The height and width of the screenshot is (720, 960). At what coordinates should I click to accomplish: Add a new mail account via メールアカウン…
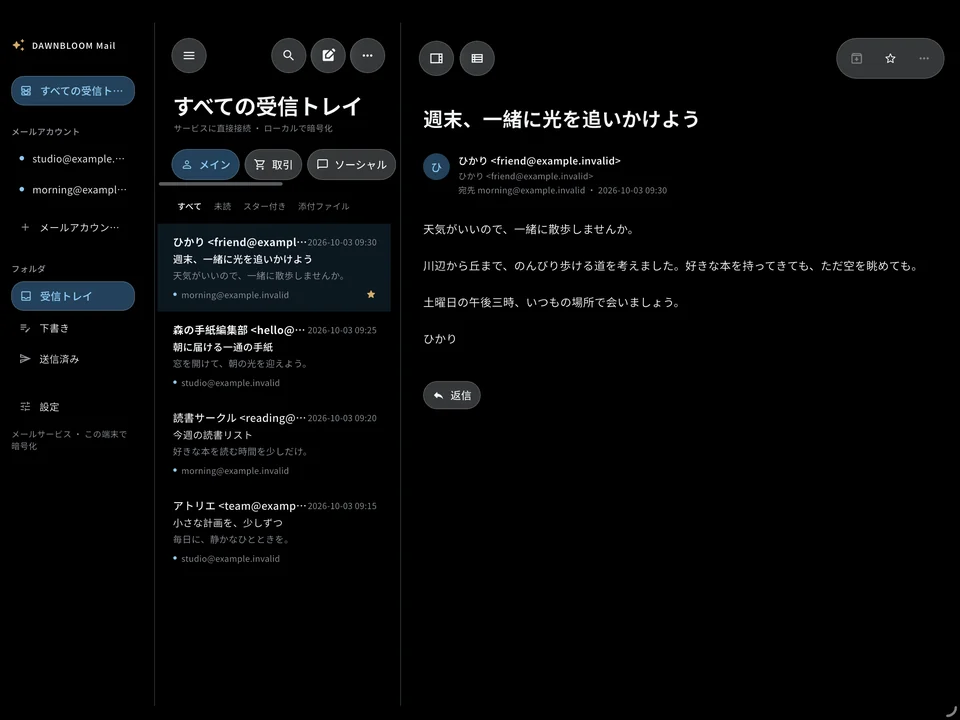tap(73, 227)
